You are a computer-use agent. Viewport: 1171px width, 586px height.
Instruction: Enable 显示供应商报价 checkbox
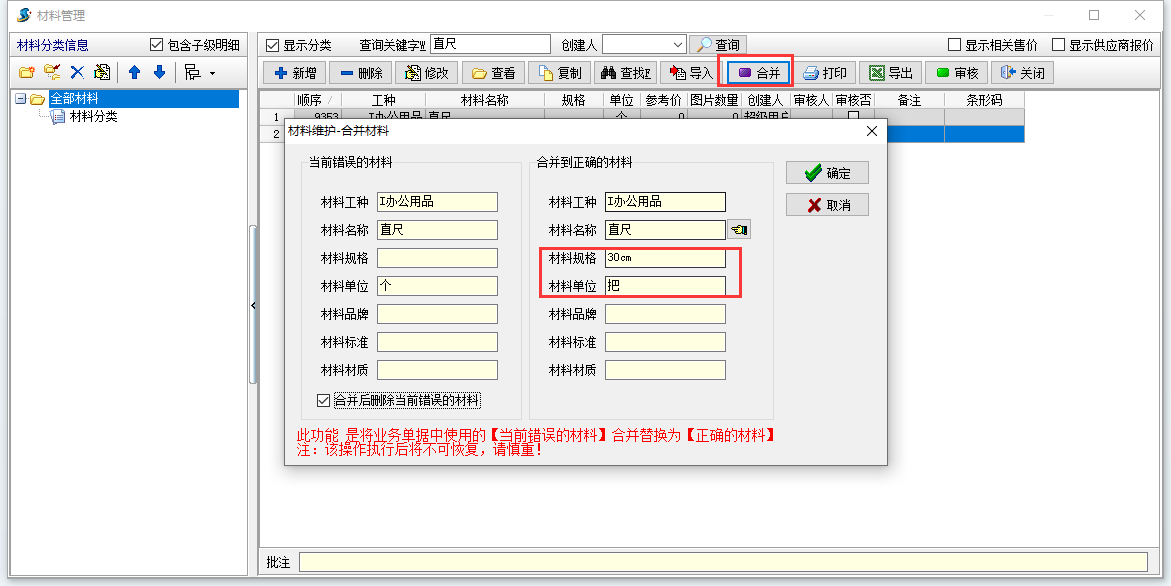click(1057, 45)
